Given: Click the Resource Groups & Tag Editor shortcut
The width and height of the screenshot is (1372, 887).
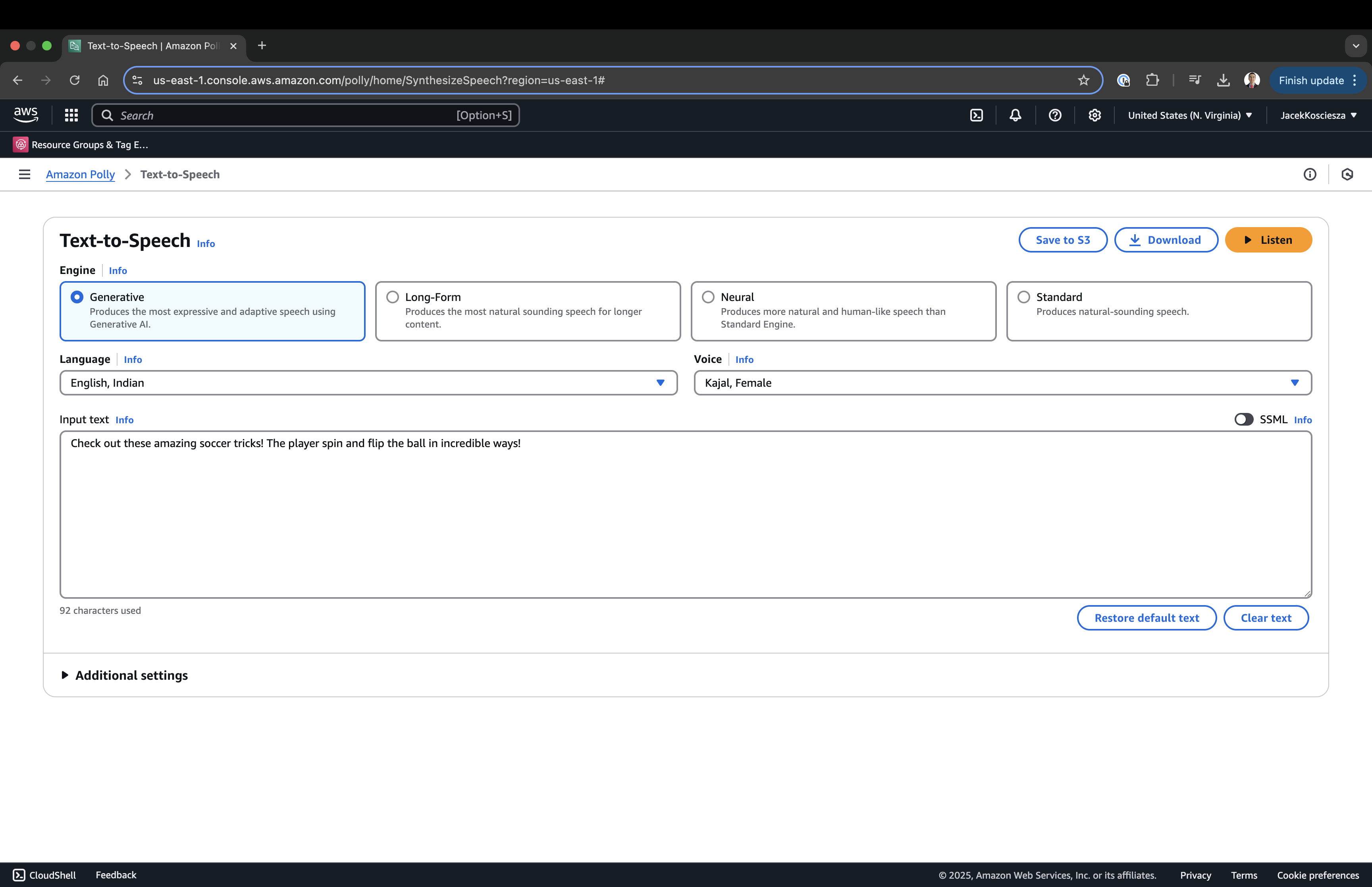Looking at the screenshot, I should 81,145.
